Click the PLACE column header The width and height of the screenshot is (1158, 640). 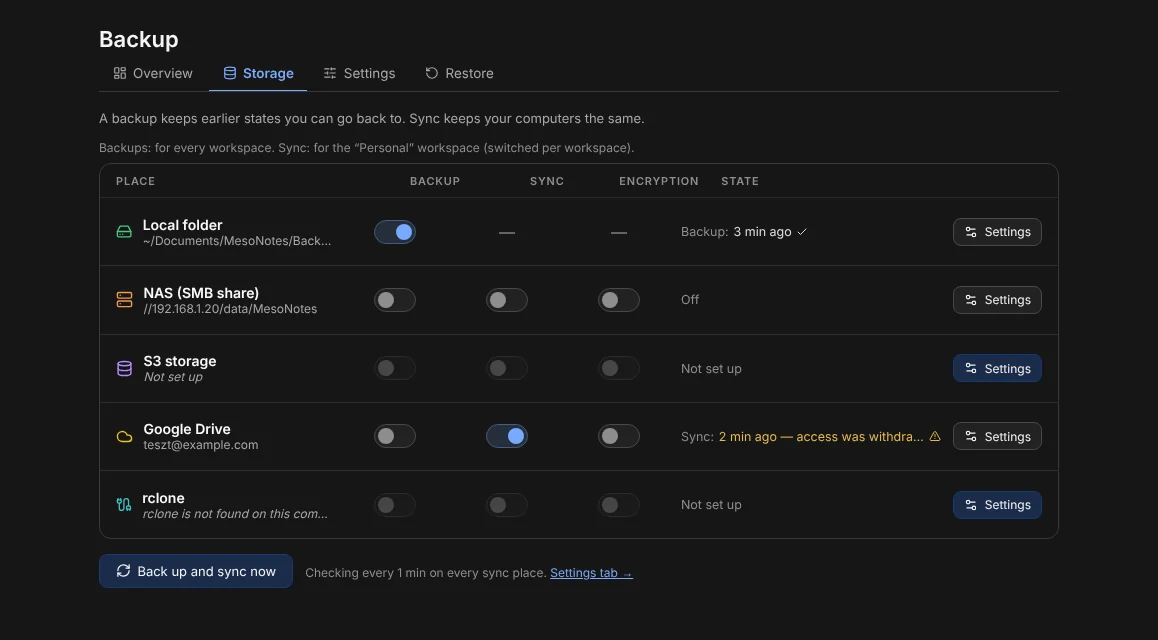click(x=135, y=181)
